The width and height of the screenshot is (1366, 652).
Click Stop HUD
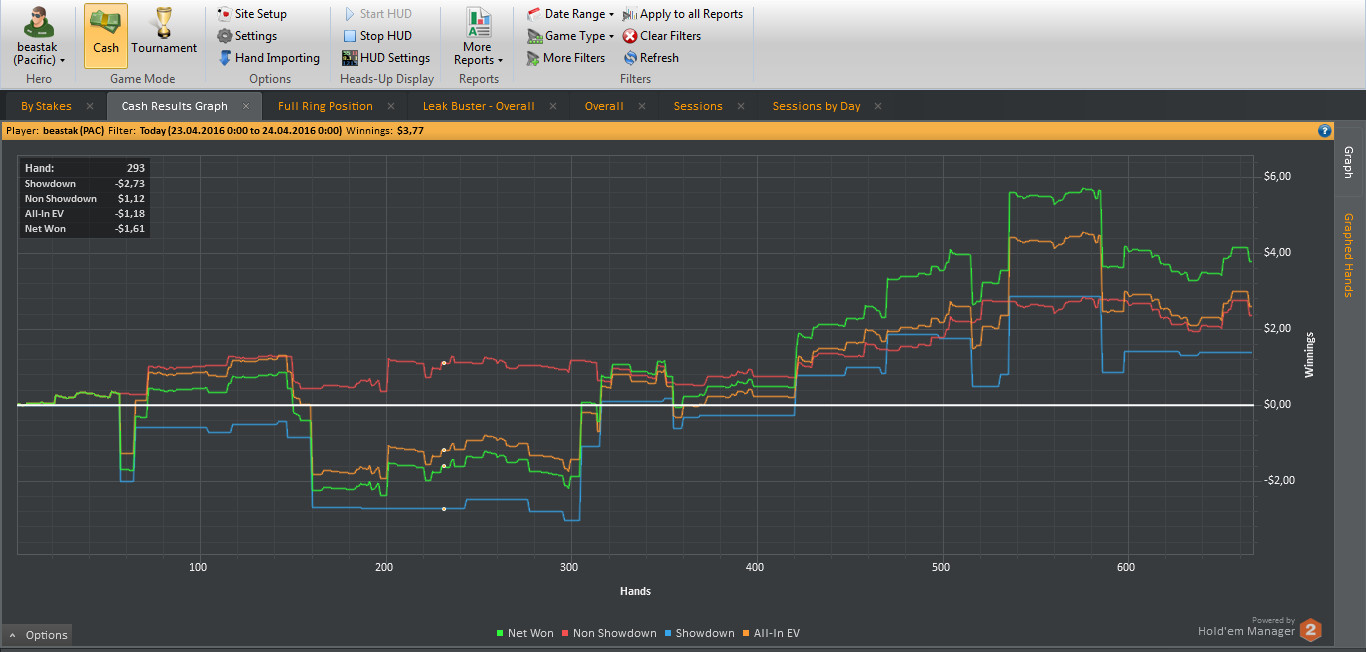click(x=377, y=36)
